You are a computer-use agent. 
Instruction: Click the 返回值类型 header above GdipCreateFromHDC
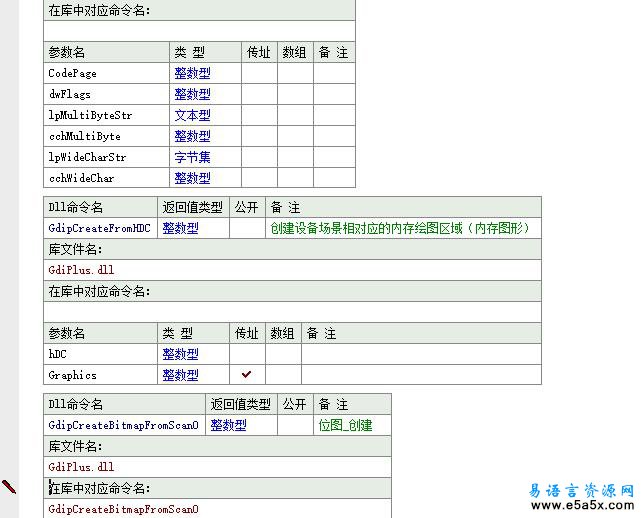(x=192, y=207)
